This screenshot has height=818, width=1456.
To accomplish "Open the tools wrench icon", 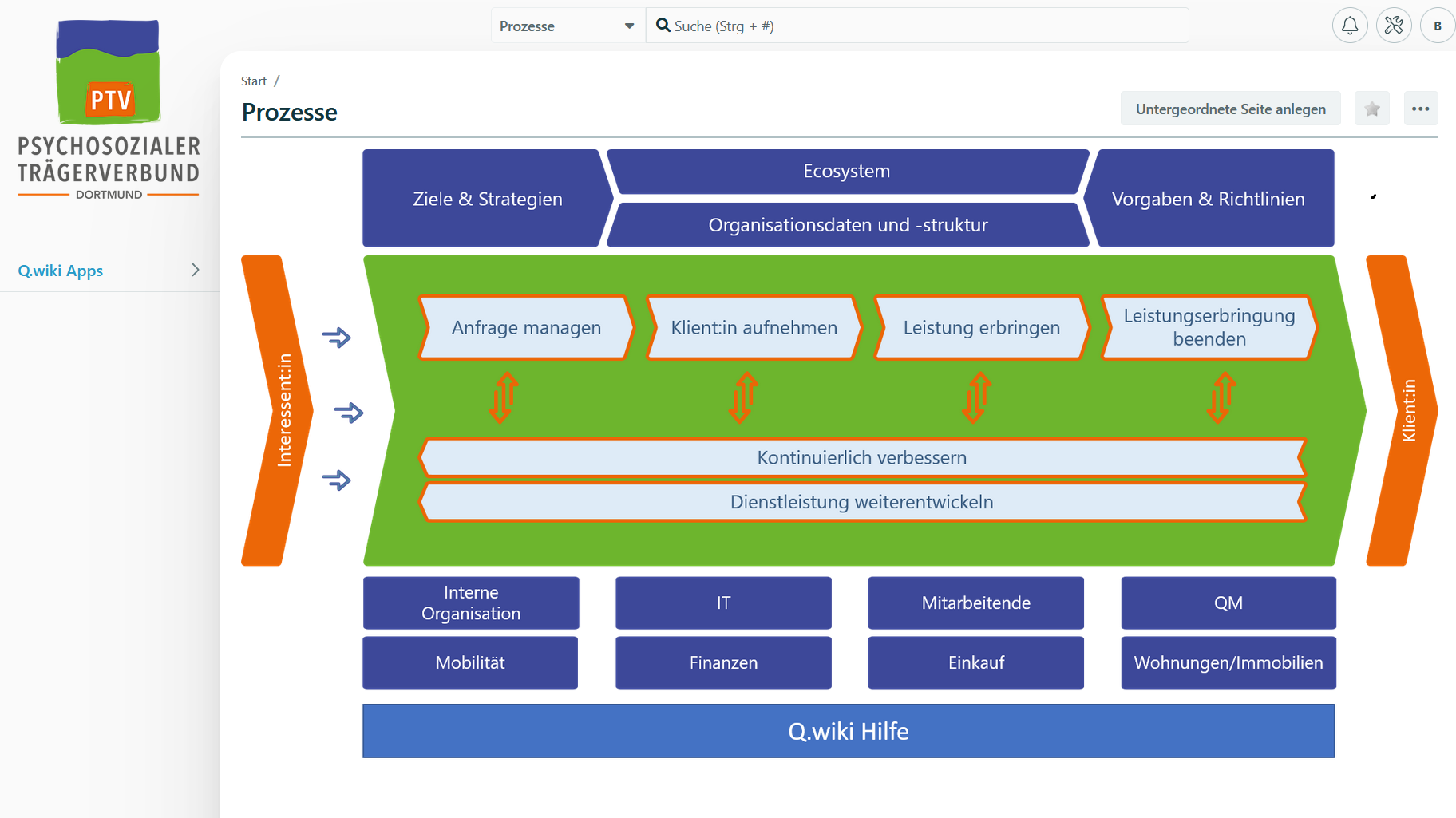I will (1394, 26).
